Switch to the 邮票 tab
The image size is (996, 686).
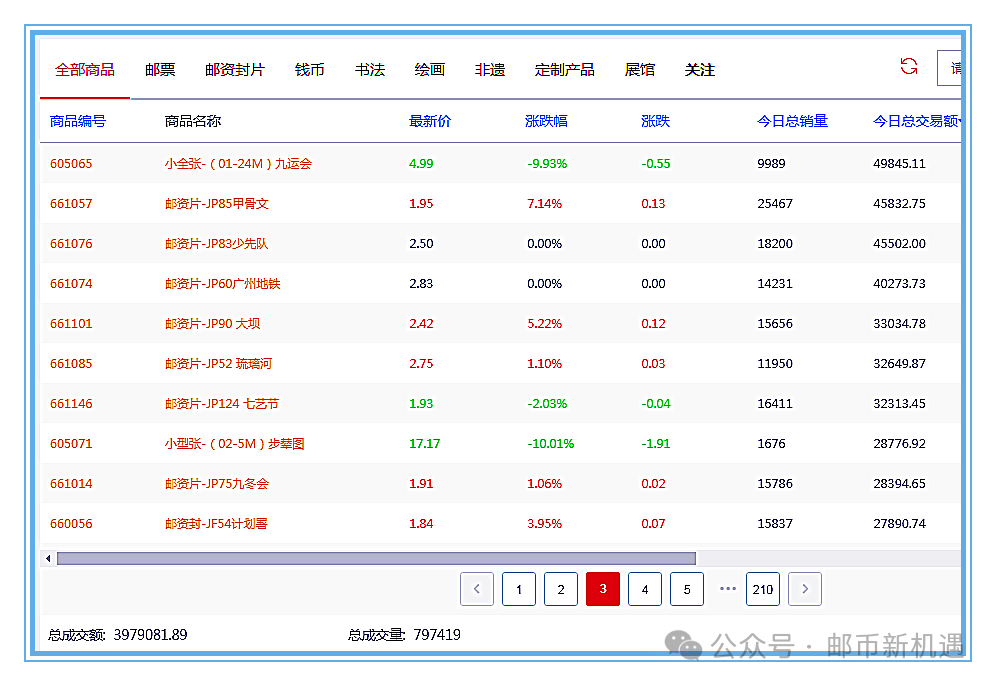[160, 70]
